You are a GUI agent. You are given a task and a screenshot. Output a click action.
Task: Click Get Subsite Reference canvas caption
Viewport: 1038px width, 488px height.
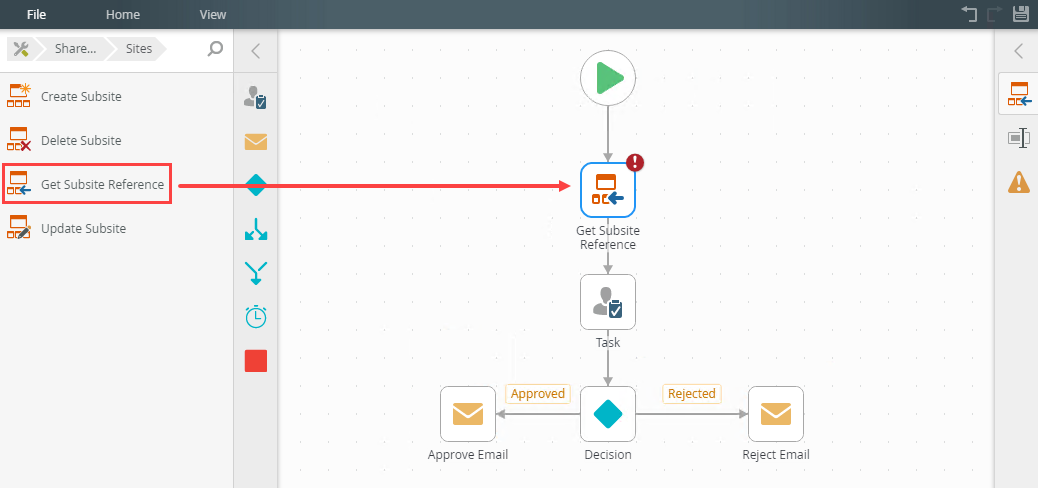[608, 238]
